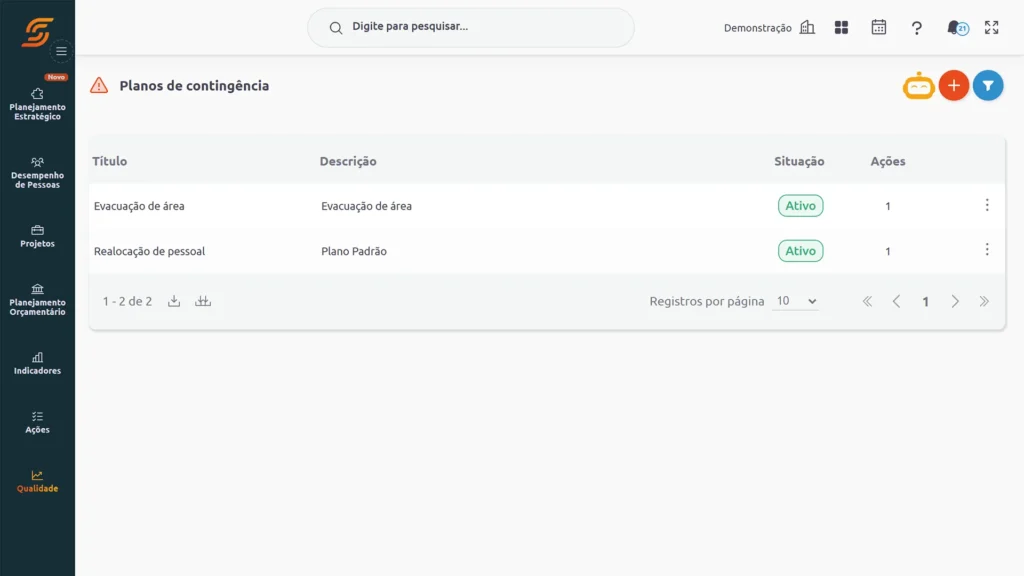
Task: Sort by Ações column header
Action: click(x=888, y=161)
